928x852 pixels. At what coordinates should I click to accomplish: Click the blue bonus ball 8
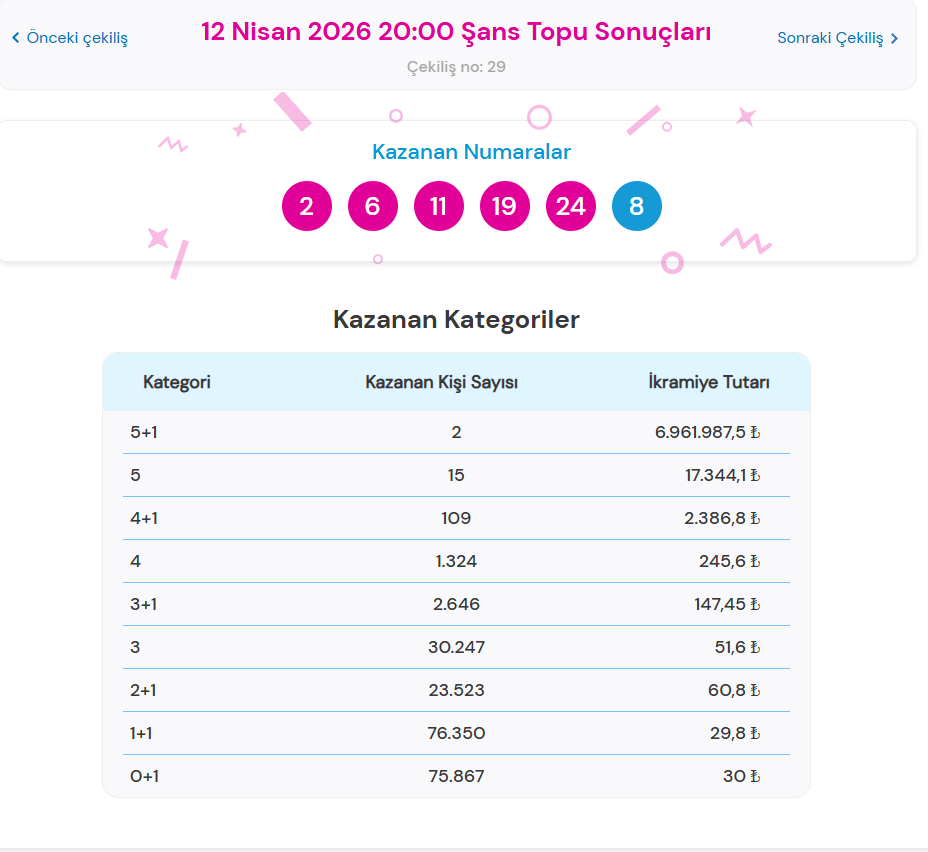coord(637,206)
